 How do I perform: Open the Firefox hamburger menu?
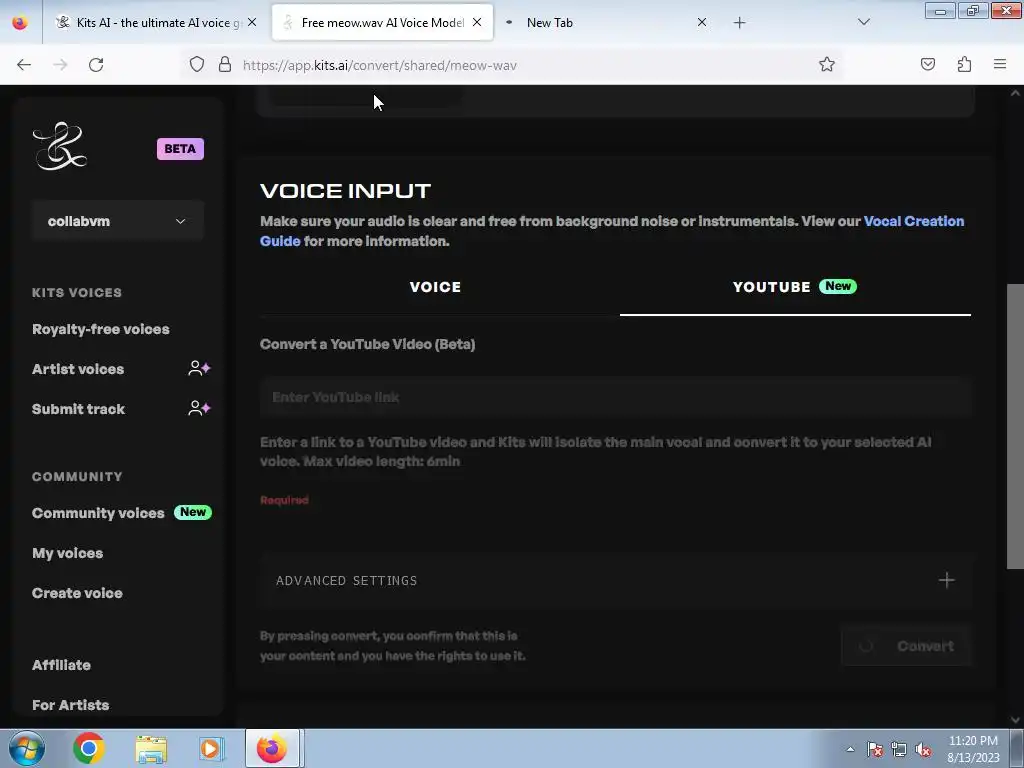[x=1000, y=64]
